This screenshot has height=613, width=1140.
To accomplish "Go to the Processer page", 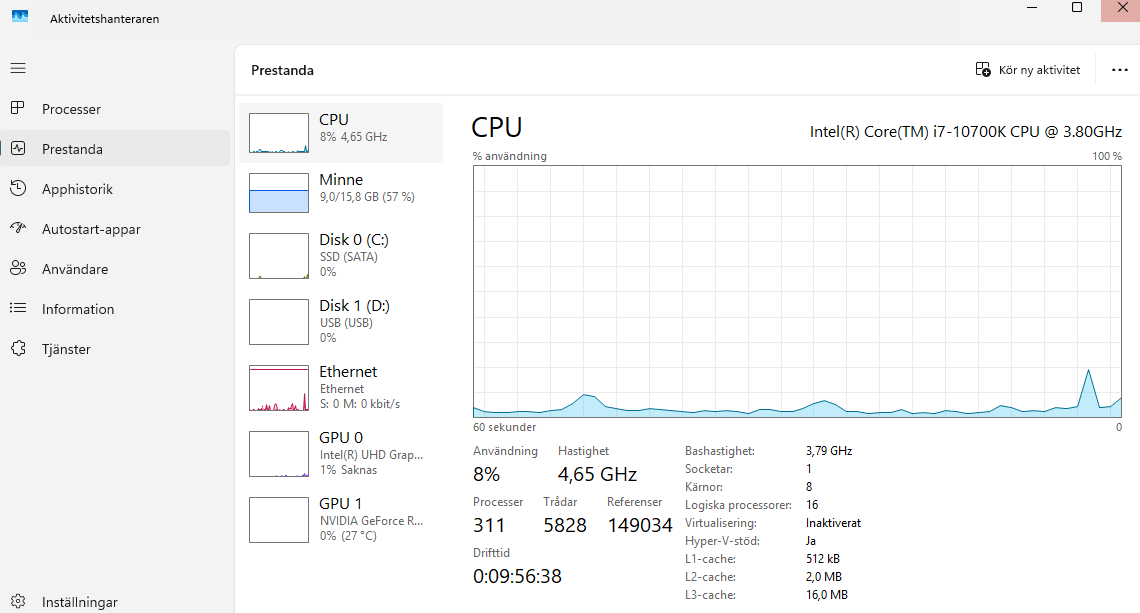I will tap(115, 109).
